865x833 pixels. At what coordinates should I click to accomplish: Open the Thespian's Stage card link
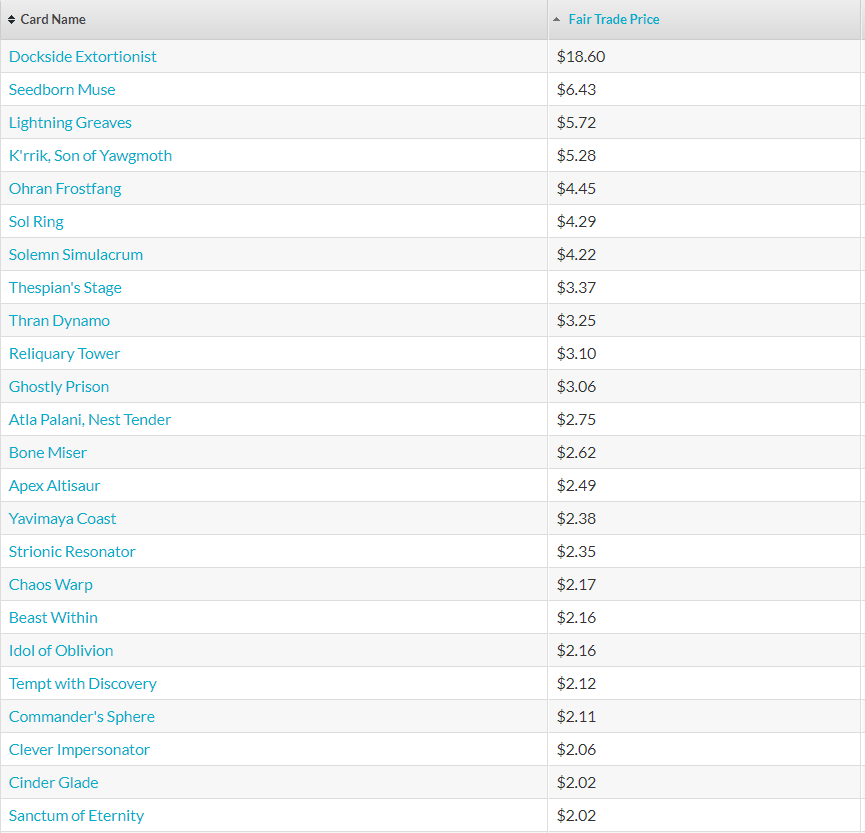click(x=65, y=287)
